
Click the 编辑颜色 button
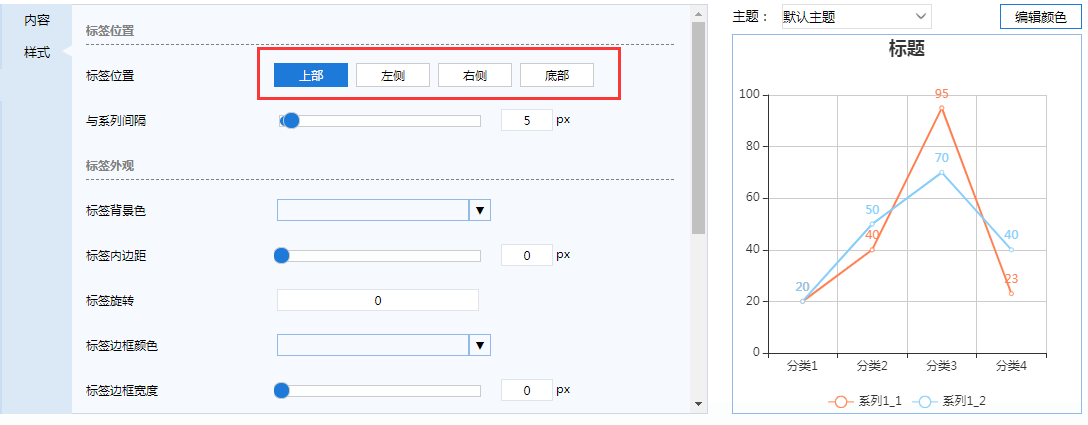click(x=1040, y=17)
